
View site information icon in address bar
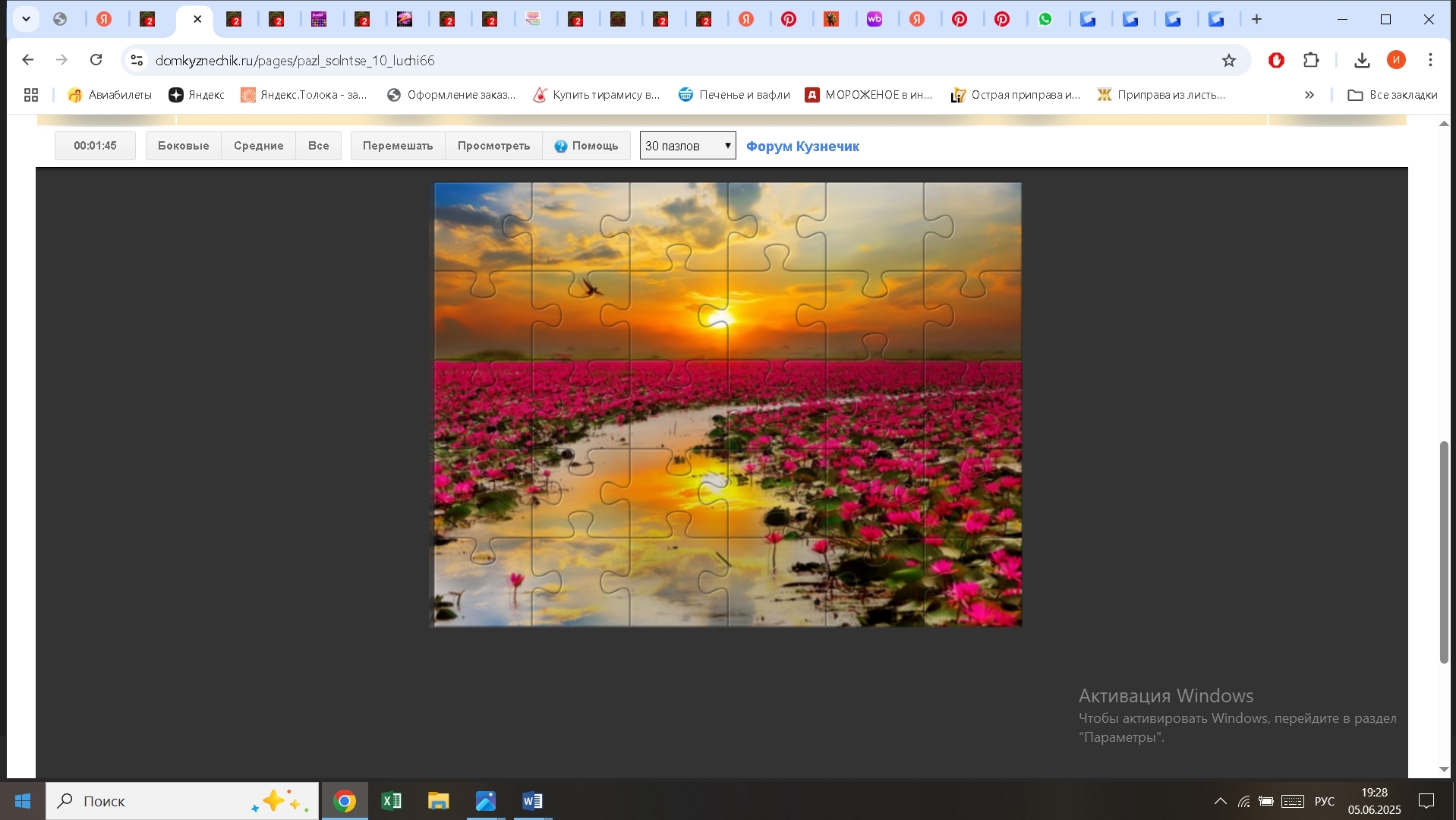tap(137, 60)
